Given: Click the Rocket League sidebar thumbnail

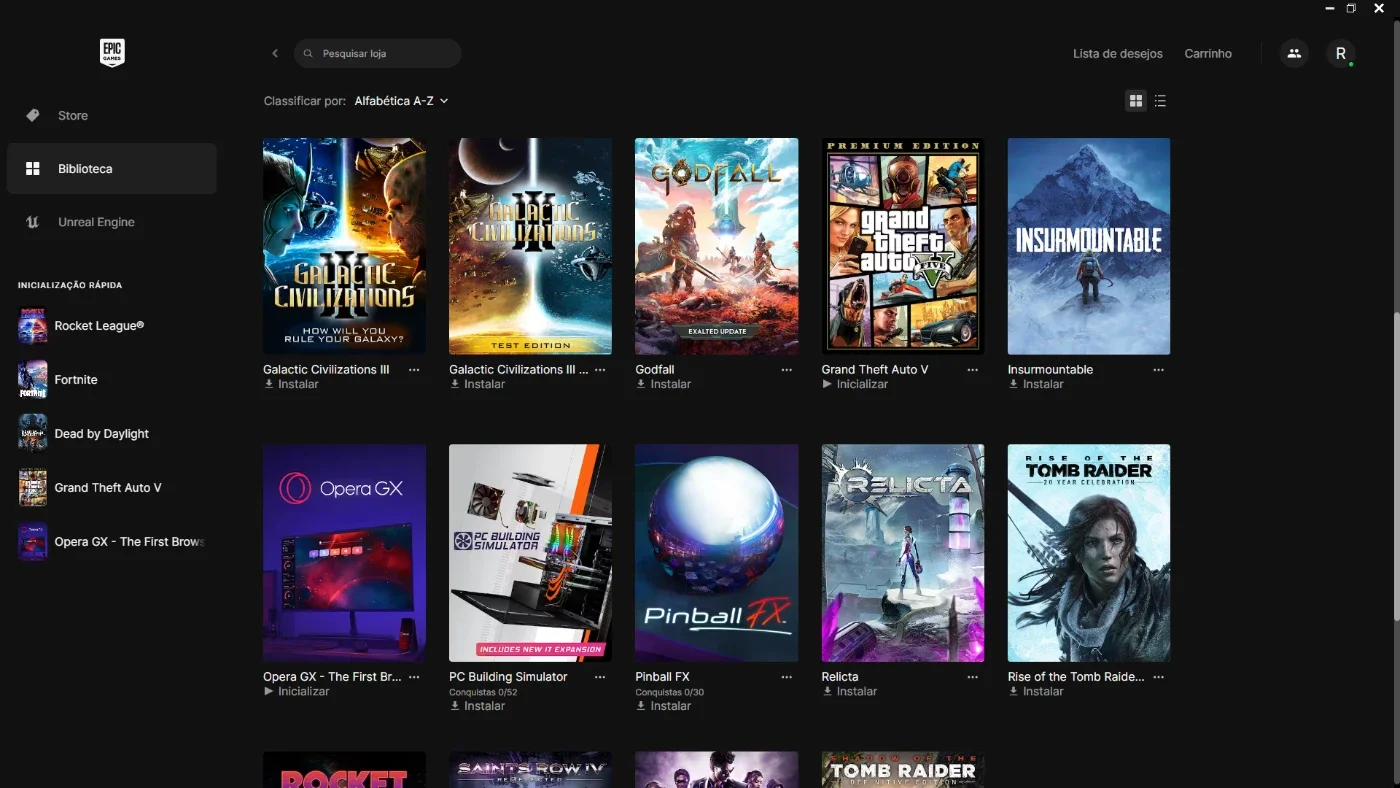Looking at the screenshot, I should [x=33, y=325].
